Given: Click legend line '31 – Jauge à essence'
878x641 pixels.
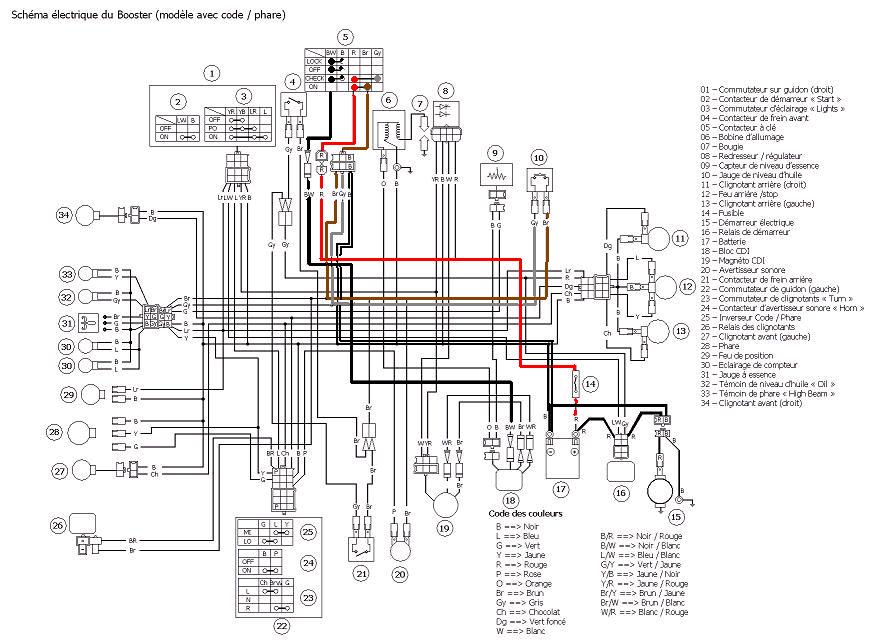Looking at the screenshot, I should coord(738,375).
